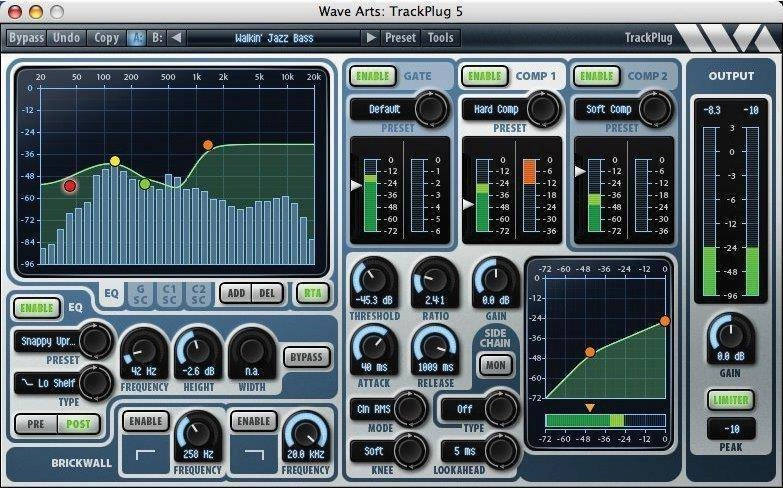783x488 pixels.
Task: Click the EQ Width knob
Action: tap(252, 351)
